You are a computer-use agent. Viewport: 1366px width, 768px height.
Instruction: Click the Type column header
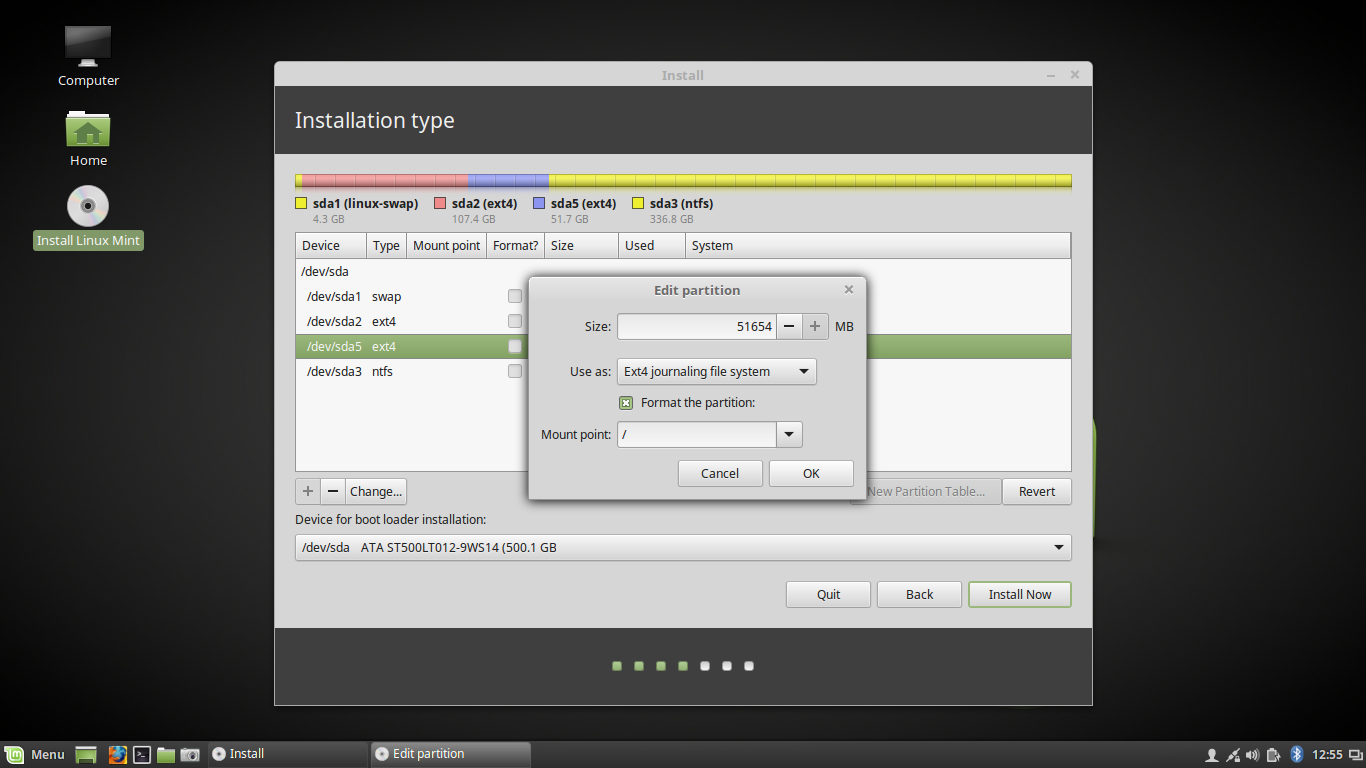[x=387, y=246]
